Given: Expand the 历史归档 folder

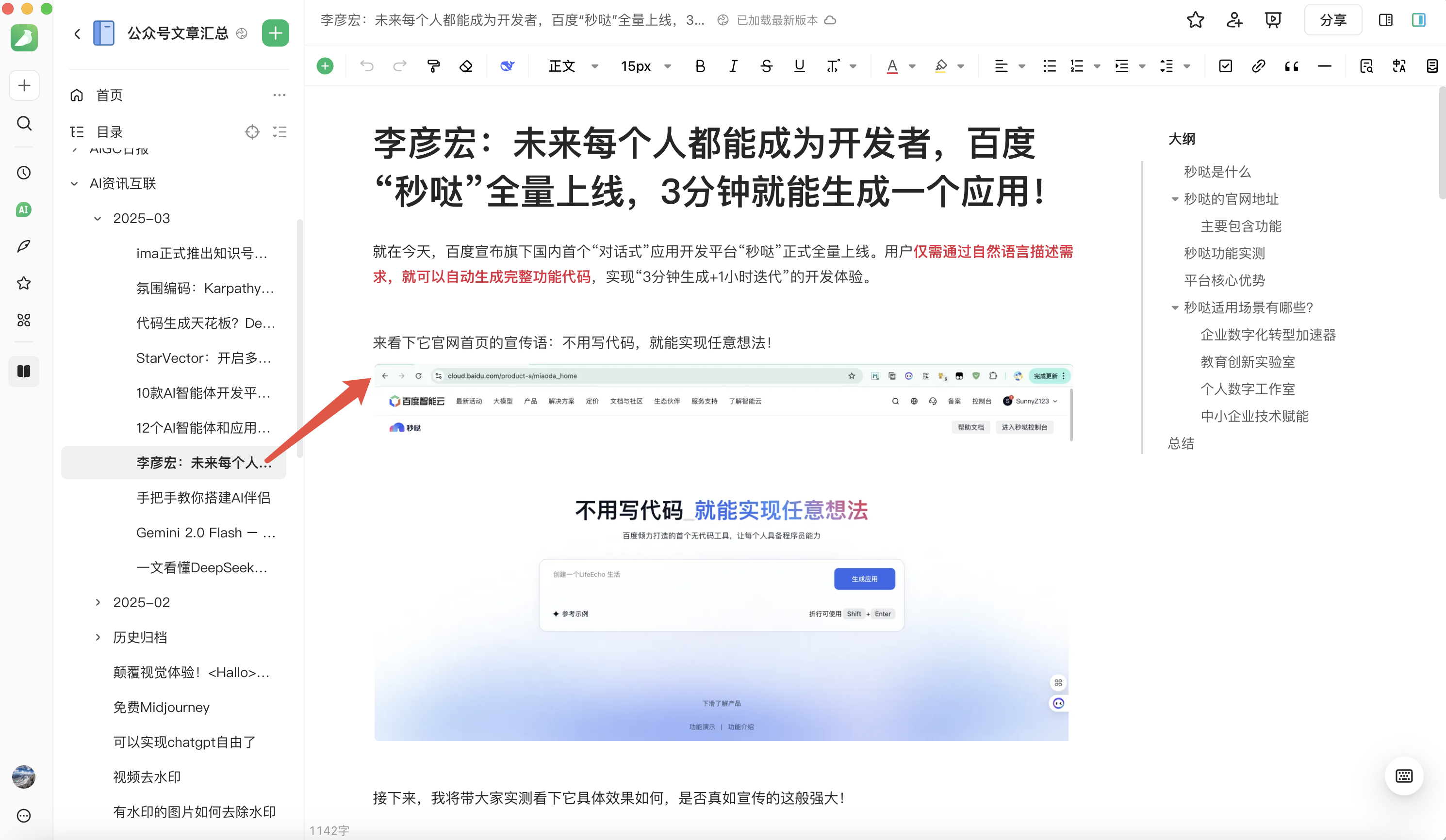Looking at the screenshot, I should [98, 637].
